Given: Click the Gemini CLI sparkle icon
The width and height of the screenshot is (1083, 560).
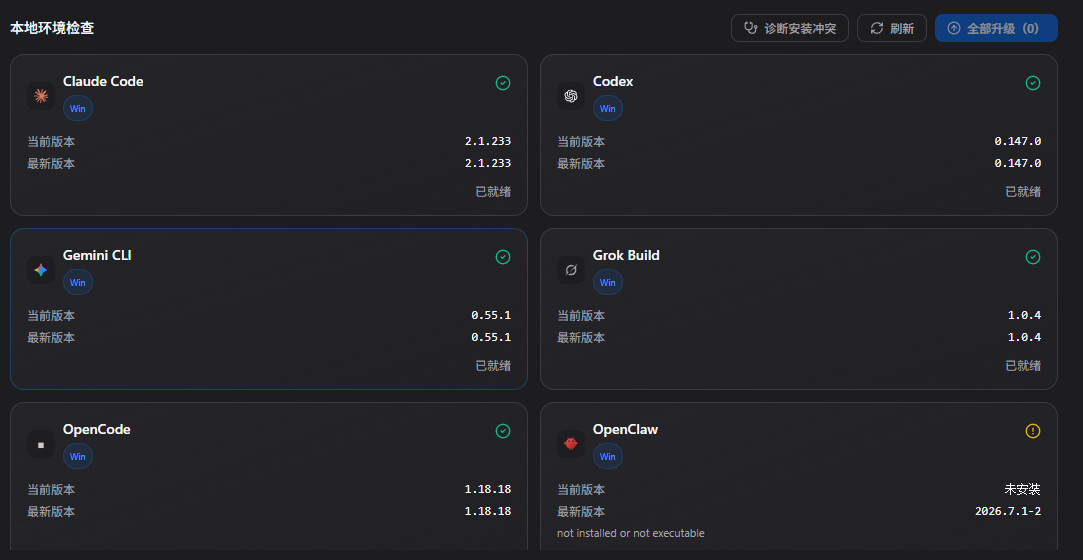Looking at the screenshot, I should (x=41, y=270).
